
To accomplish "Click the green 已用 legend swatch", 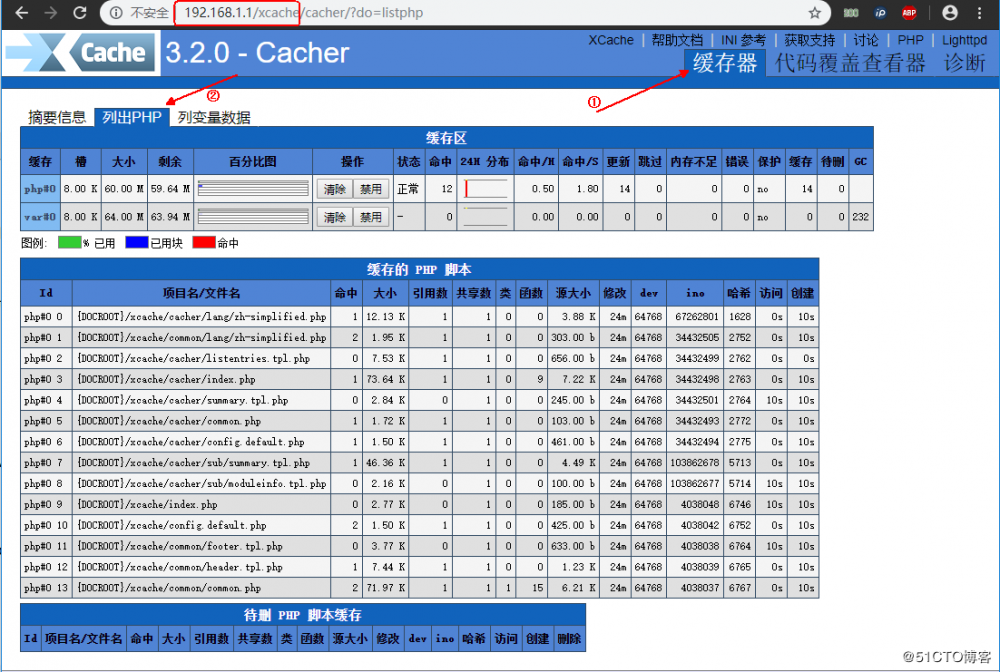I will pos(70,242).
